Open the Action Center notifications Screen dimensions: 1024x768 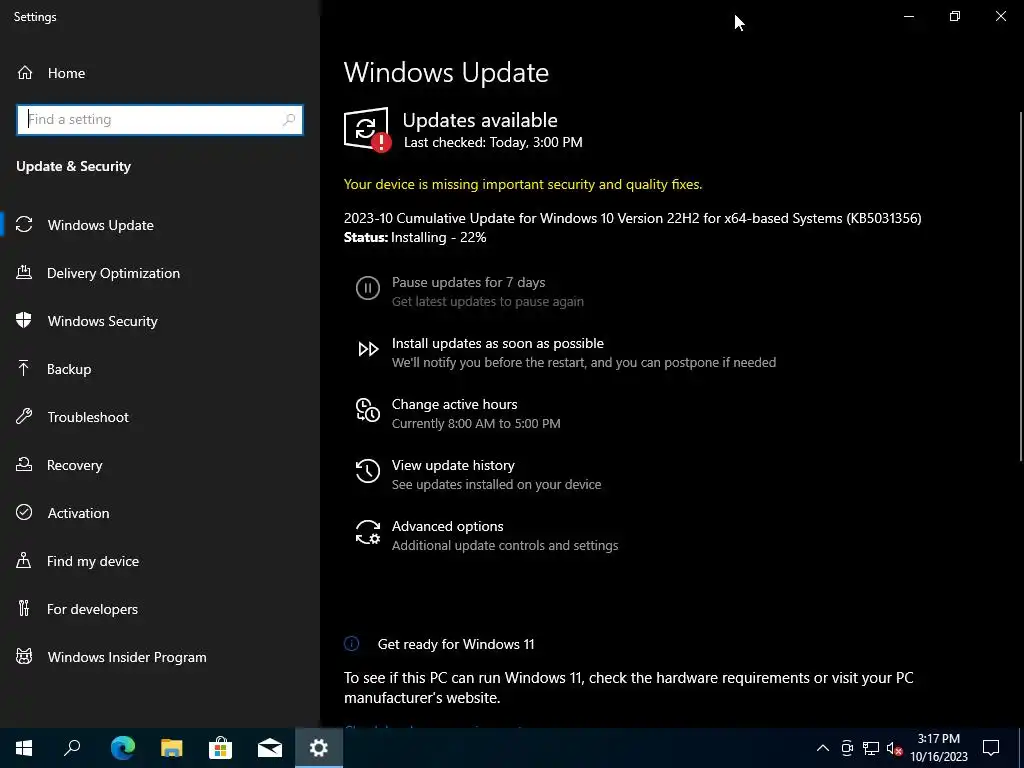[991, 748]
